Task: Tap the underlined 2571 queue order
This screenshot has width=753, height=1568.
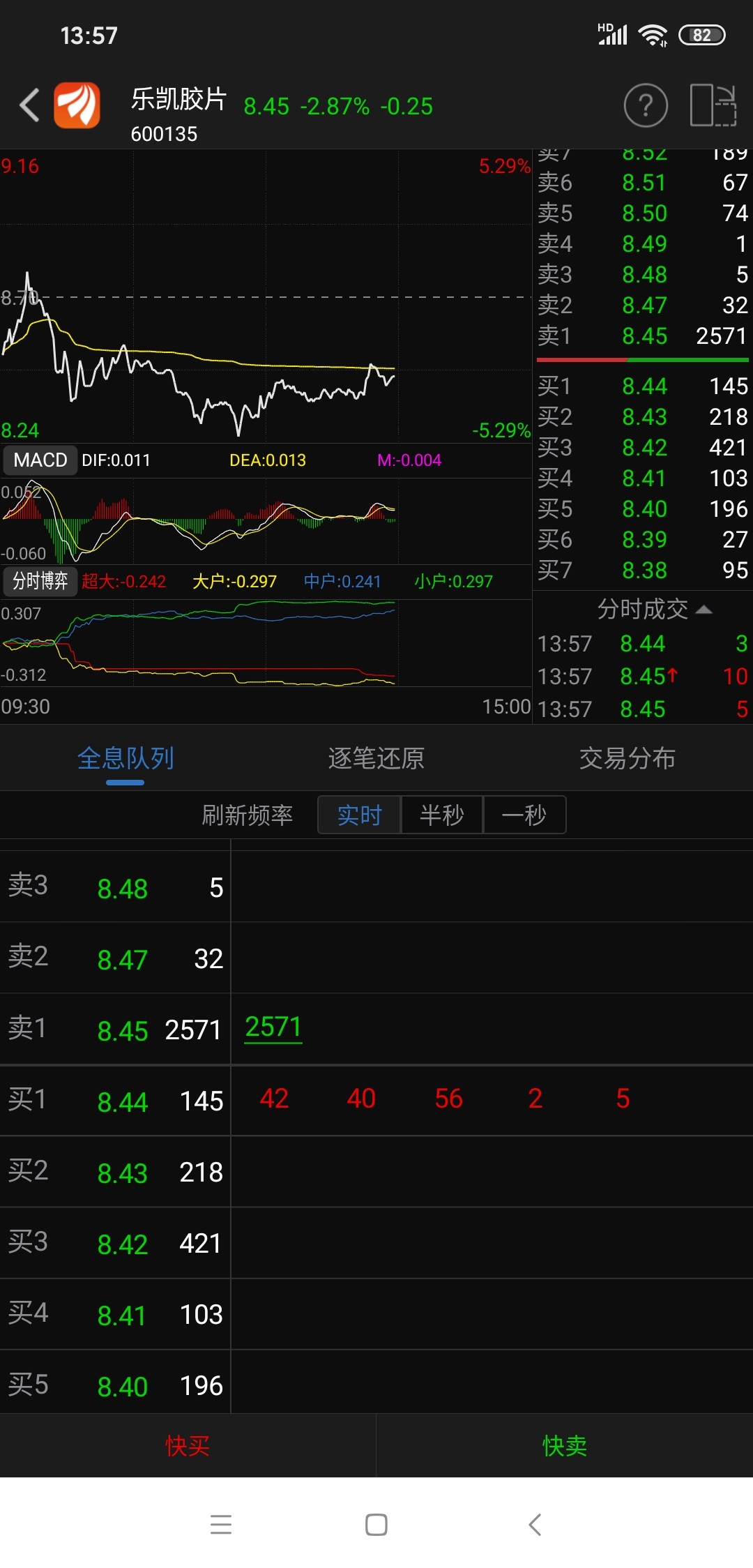Action: pos(273,1027)
